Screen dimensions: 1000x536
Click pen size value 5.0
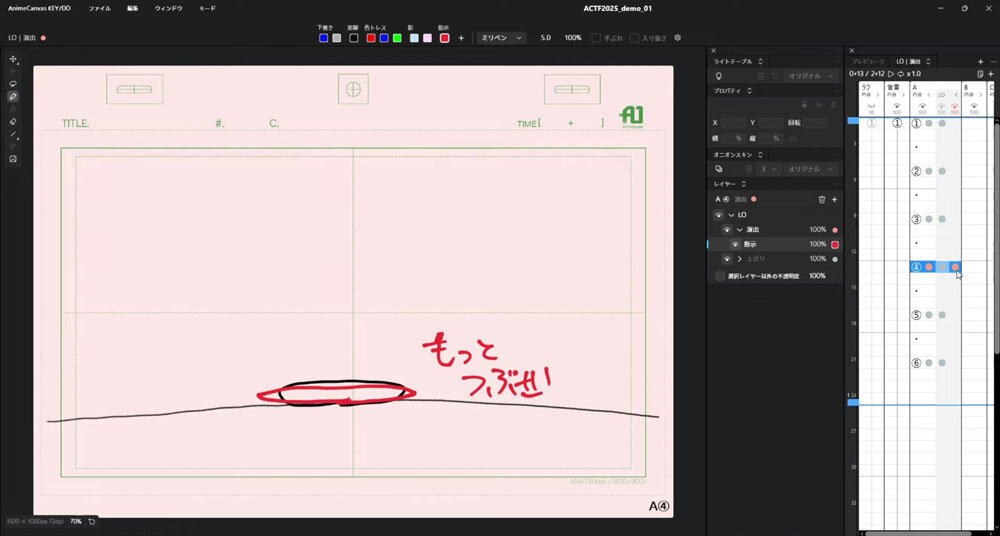545,38
